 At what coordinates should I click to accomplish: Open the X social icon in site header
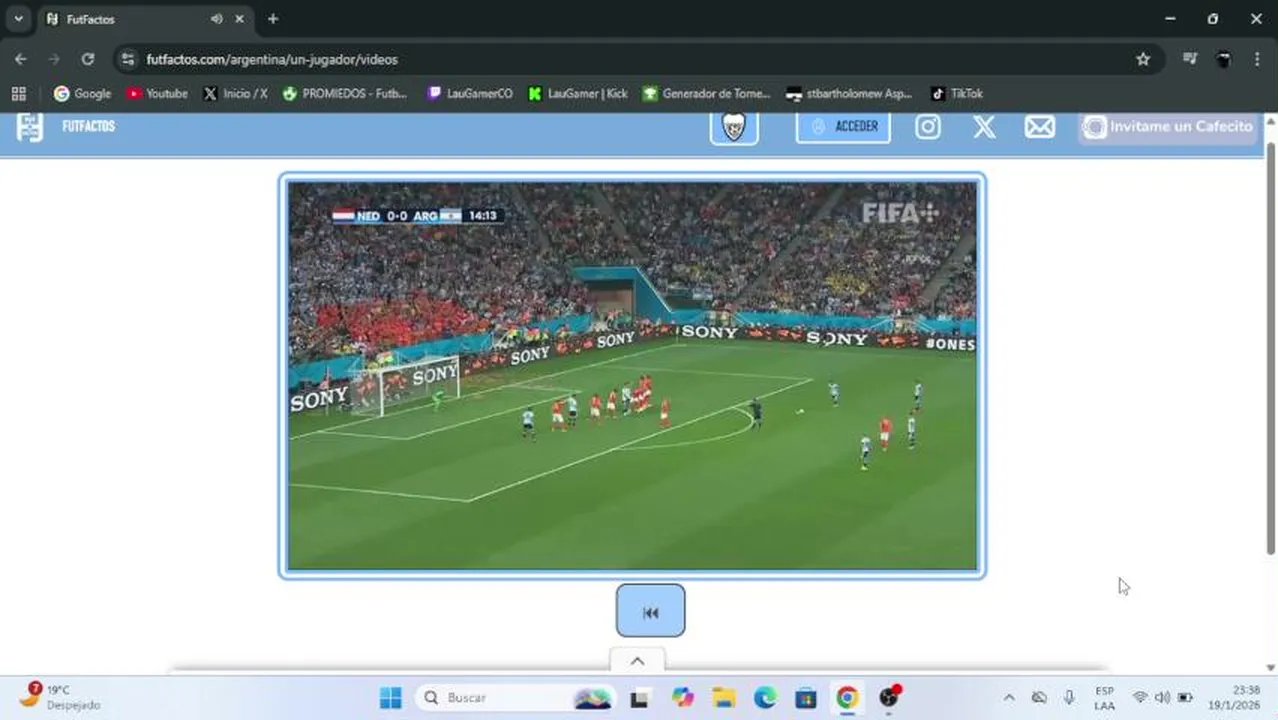click(984, 127)
